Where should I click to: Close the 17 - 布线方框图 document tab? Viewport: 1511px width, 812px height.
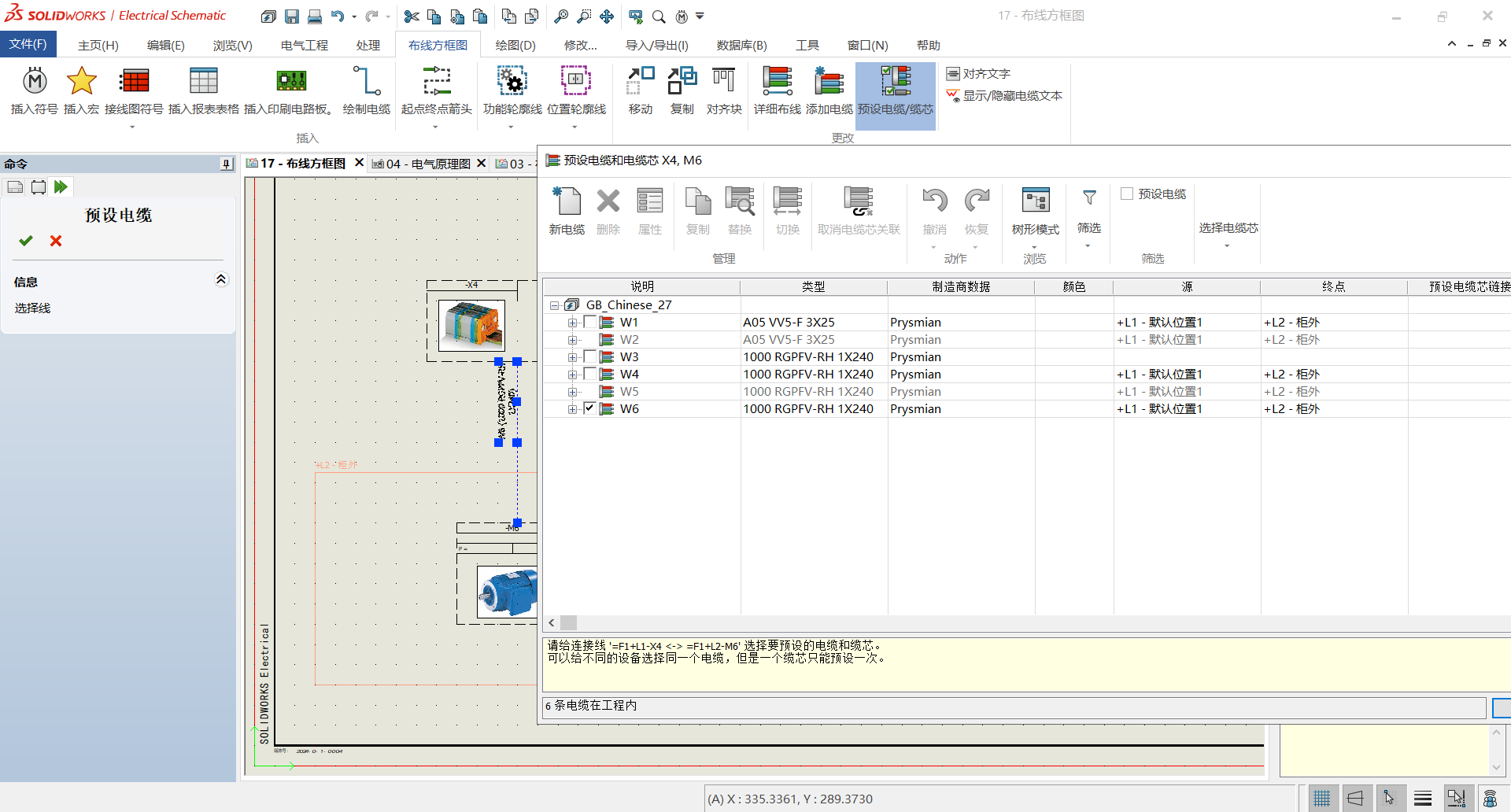coord(360,162)
